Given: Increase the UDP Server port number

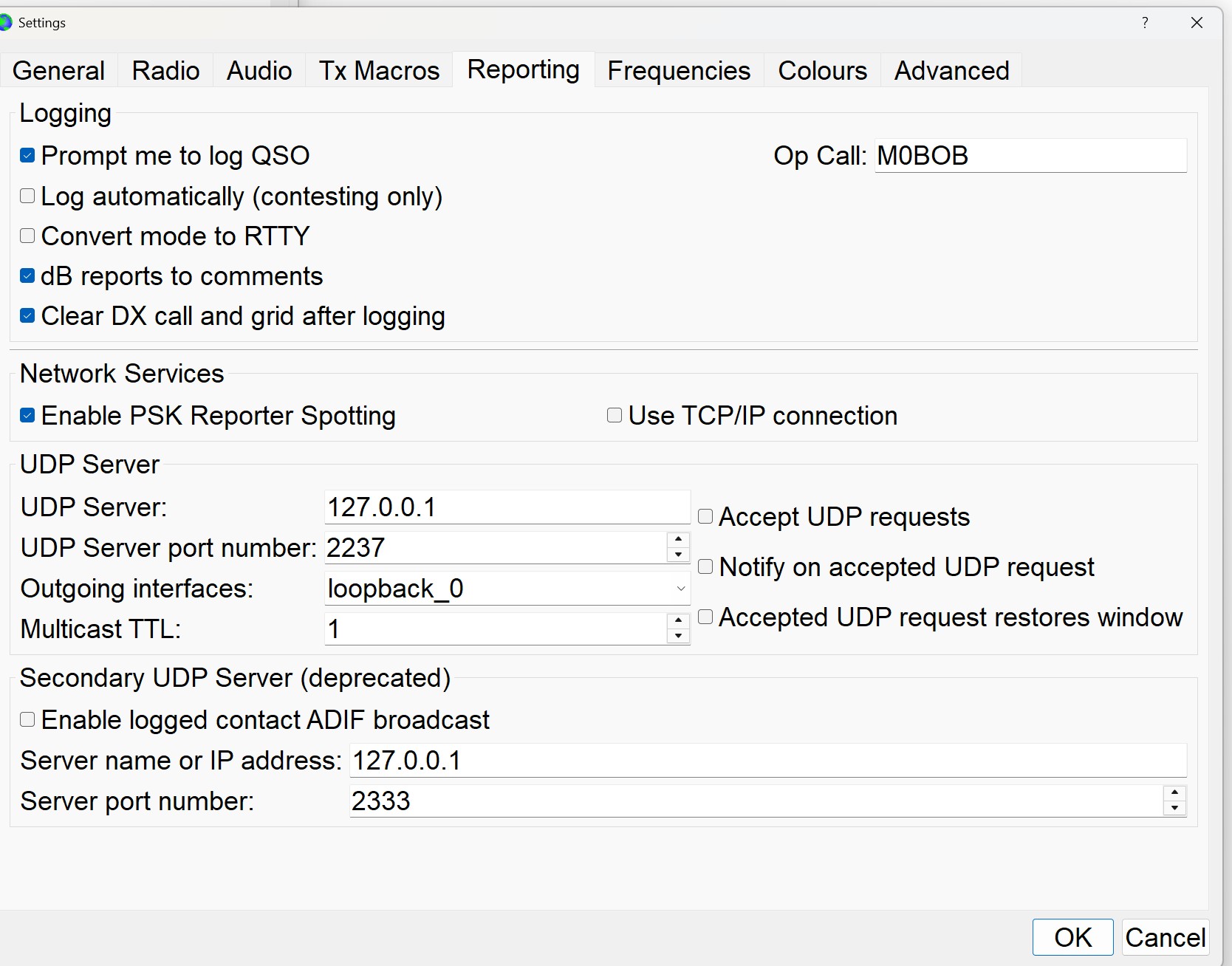Looking at the screenshot, I should point(678,540).
